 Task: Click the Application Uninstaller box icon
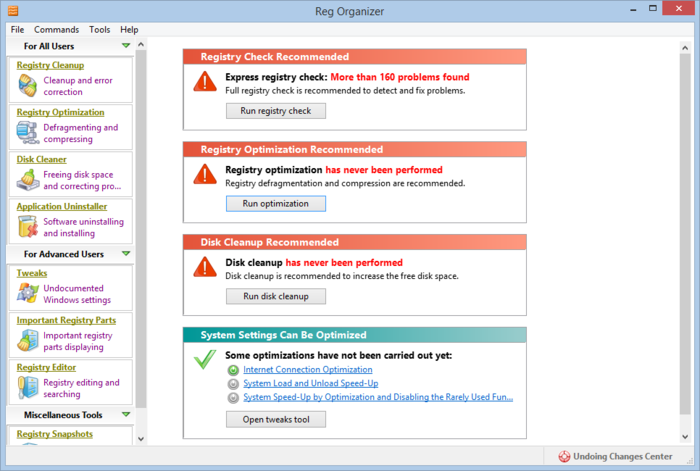coord(27,227)
